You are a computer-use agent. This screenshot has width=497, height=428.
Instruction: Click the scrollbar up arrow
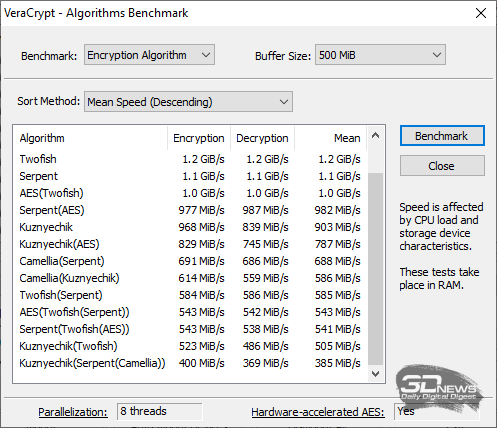click(x=376, y=135)
